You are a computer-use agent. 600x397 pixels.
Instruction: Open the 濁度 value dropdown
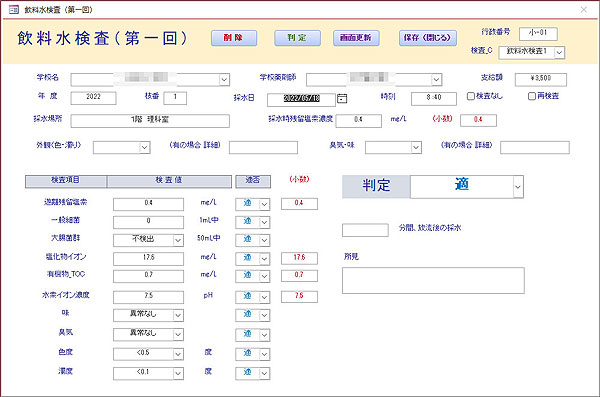pyautogui.click(x=178, y=373)
